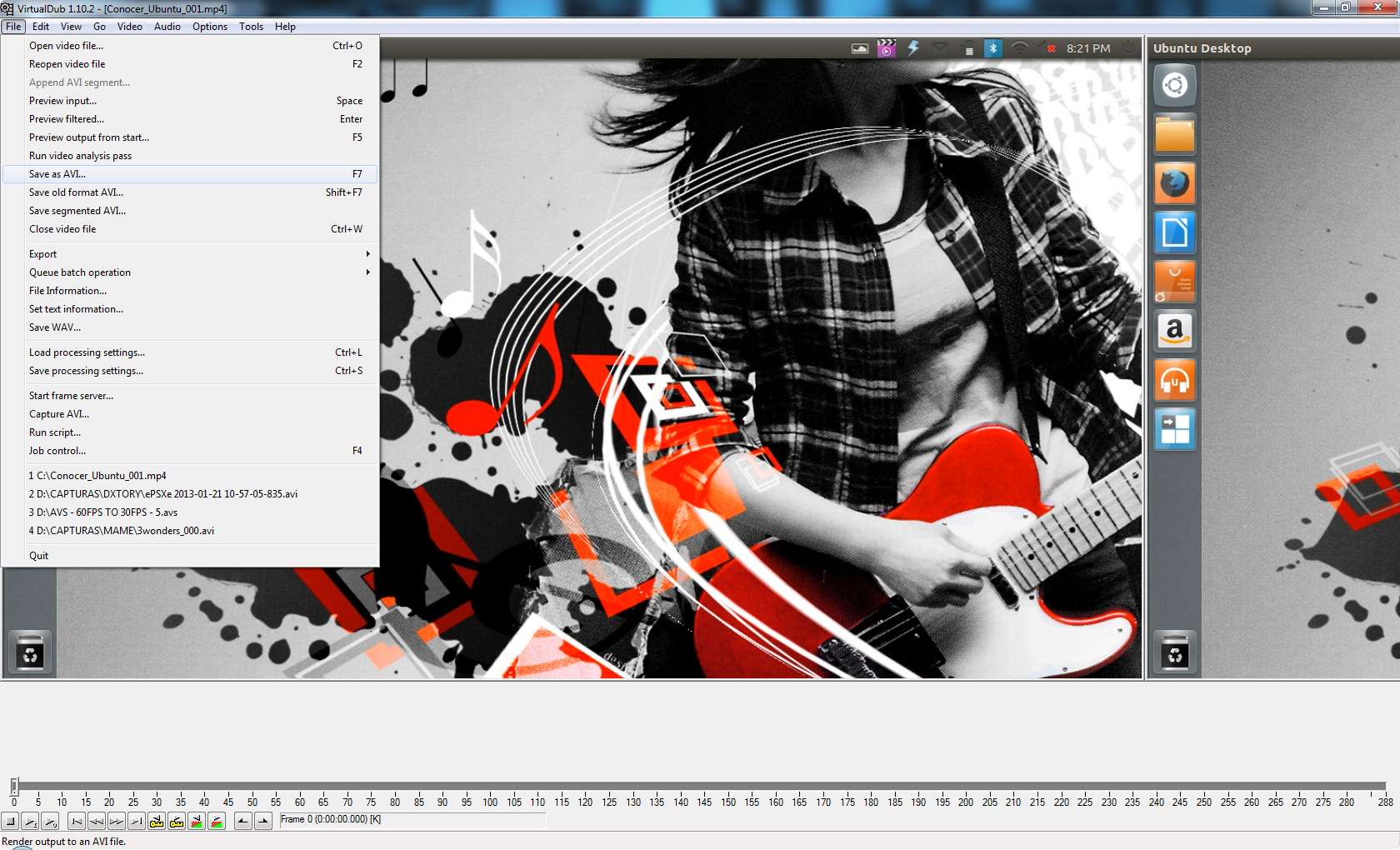Select Save old format AVI...
The height and width of the screenshot is (850, 1400).
[x=190, y=192]
